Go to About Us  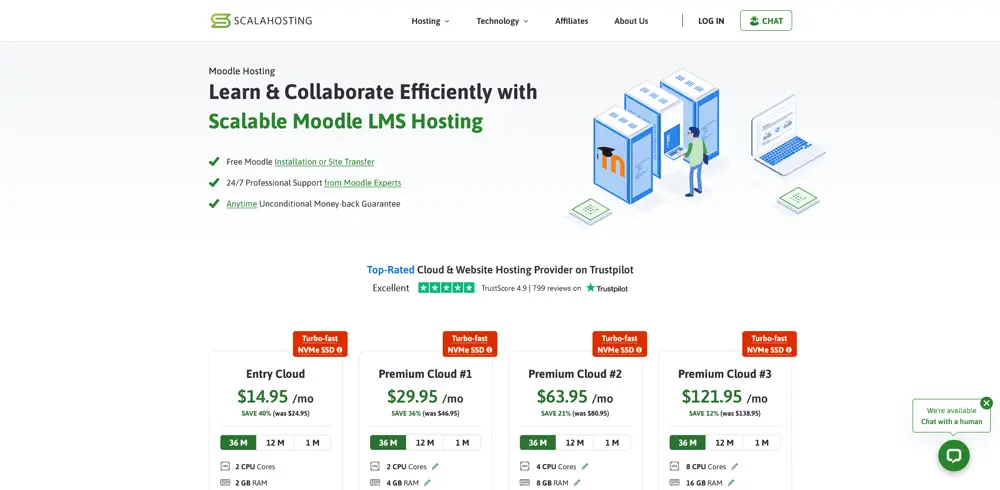631,21
